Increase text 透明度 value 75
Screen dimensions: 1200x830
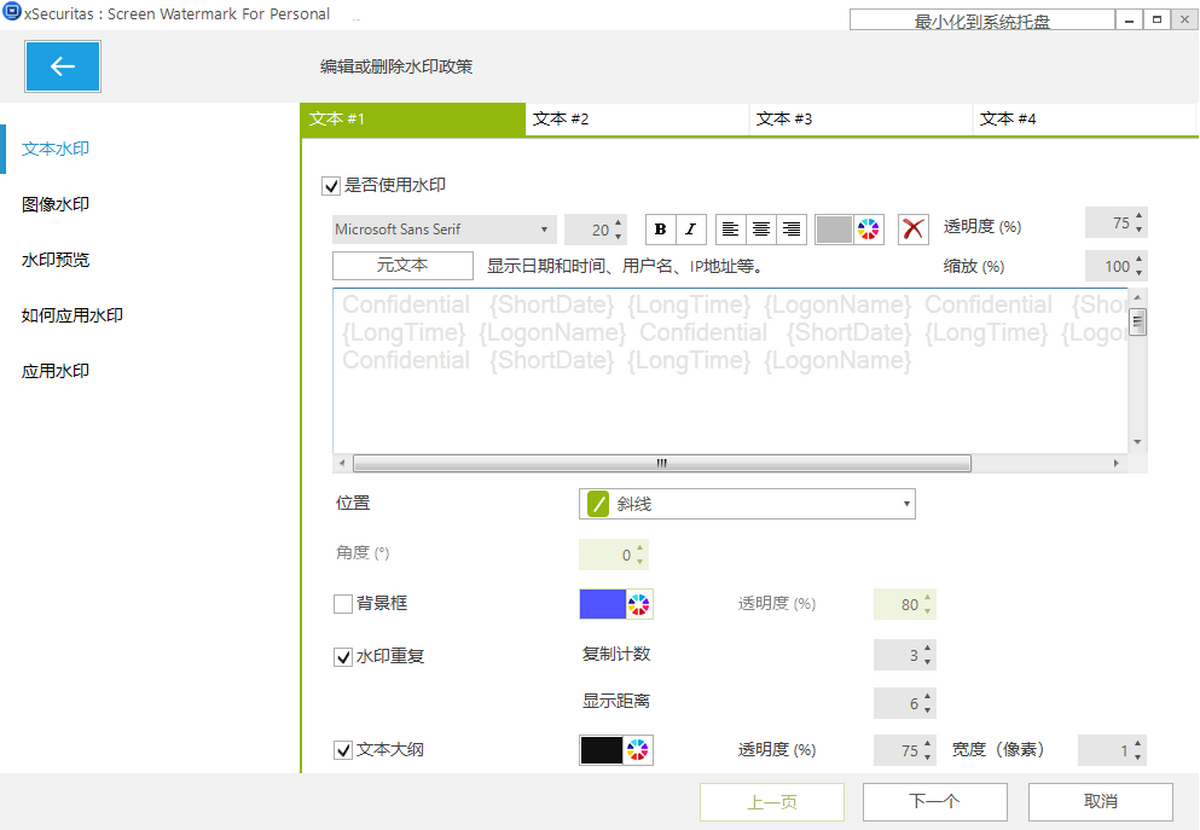click(1140, 216)
